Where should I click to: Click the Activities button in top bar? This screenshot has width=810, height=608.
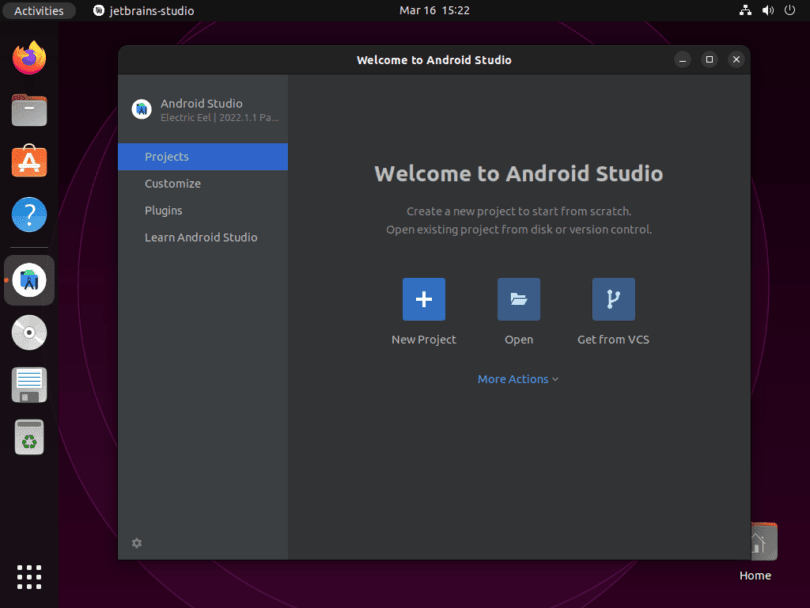point(39,10)
